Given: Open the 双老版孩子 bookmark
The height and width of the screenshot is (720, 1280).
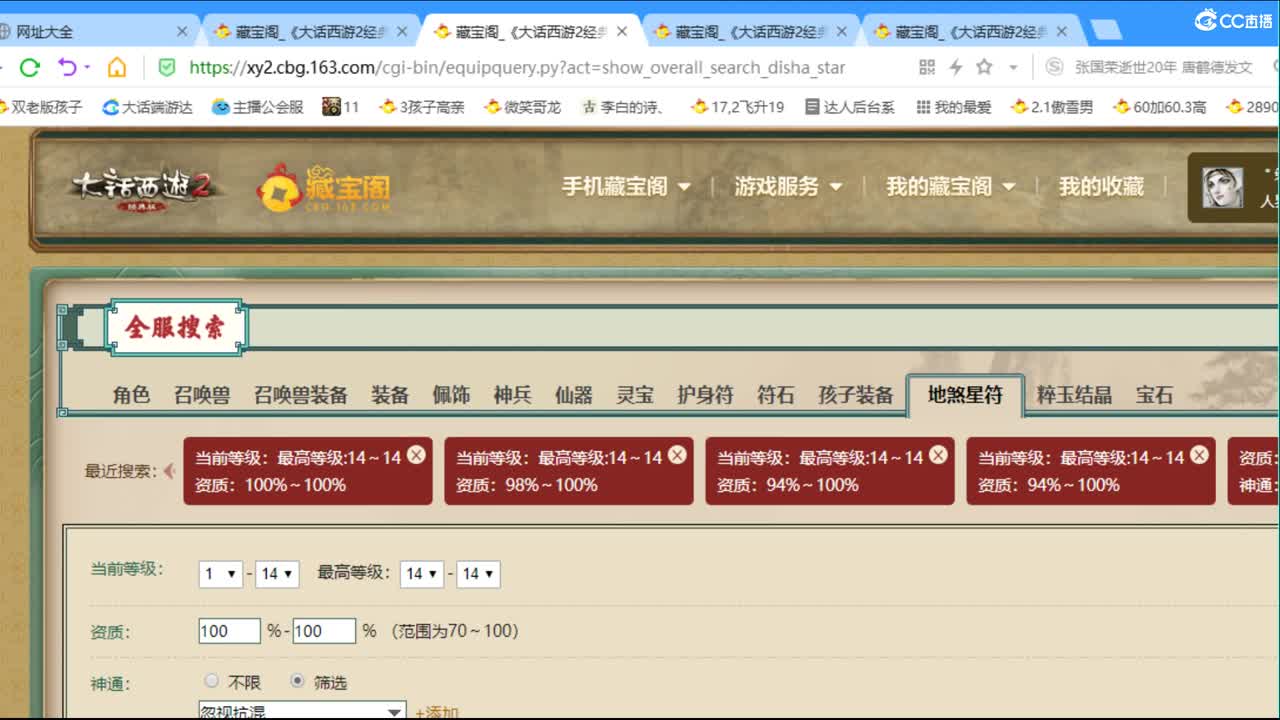Looking at the screenshot, I should 42,107.
